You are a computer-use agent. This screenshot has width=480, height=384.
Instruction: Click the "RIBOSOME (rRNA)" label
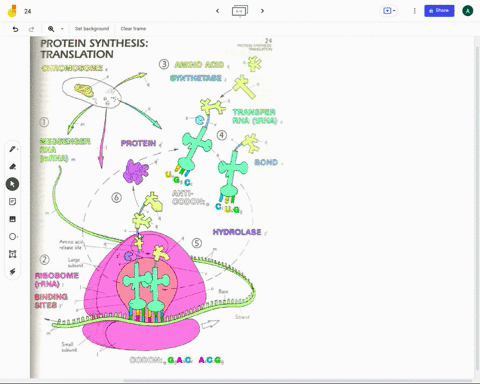(57, 280)
